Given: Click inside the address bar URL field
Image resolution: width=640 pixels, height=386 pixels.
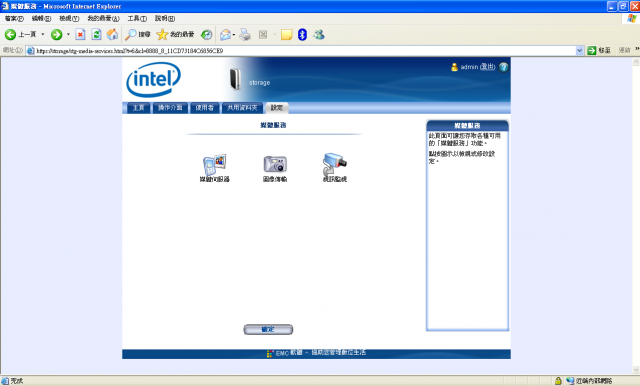Looking at the screenshot, I should [302, 51].
